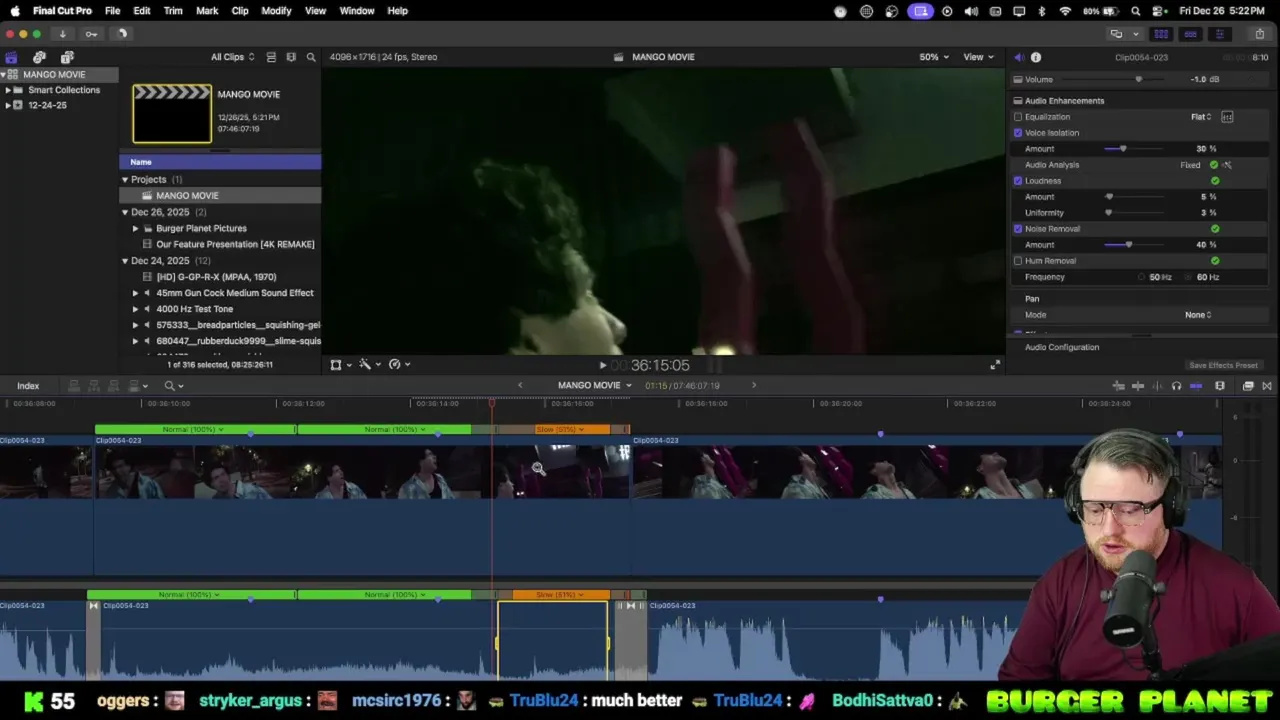Uncheck the Loudness checkbox
Screen dimensions: 1280x720
(1018, 181)
